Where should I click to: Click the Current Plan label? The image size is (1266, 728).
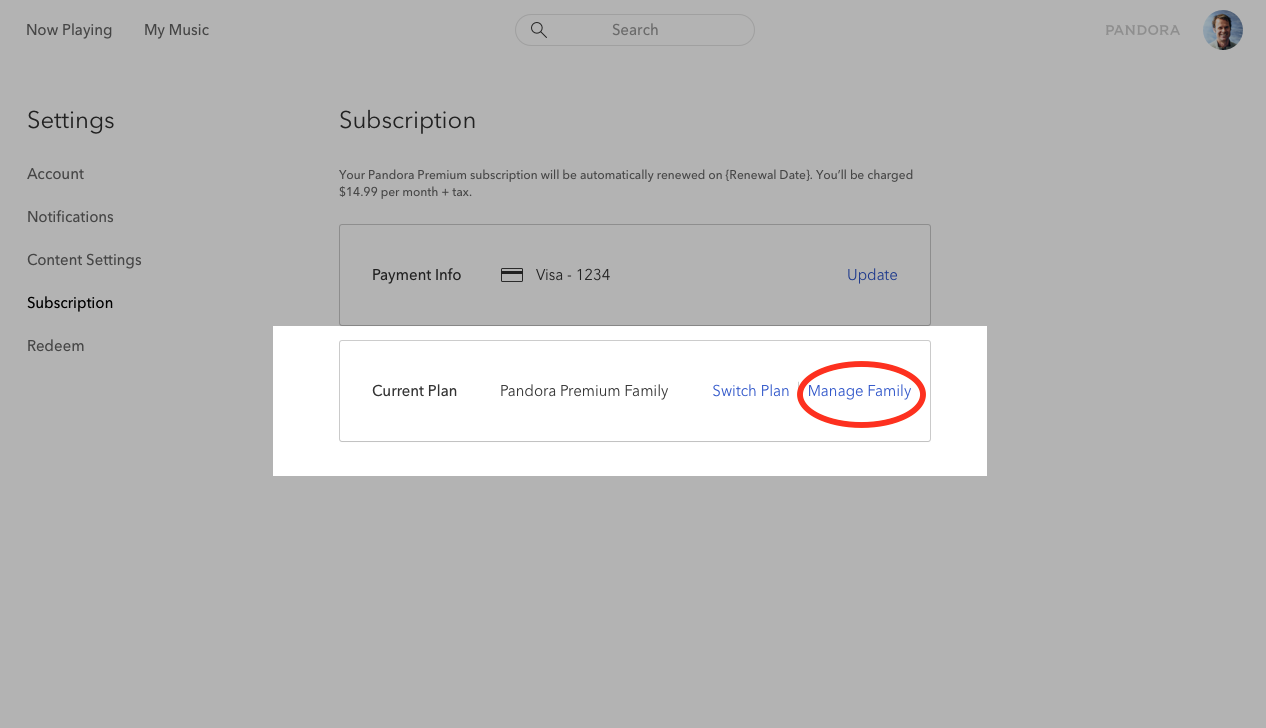click(414, 391)
